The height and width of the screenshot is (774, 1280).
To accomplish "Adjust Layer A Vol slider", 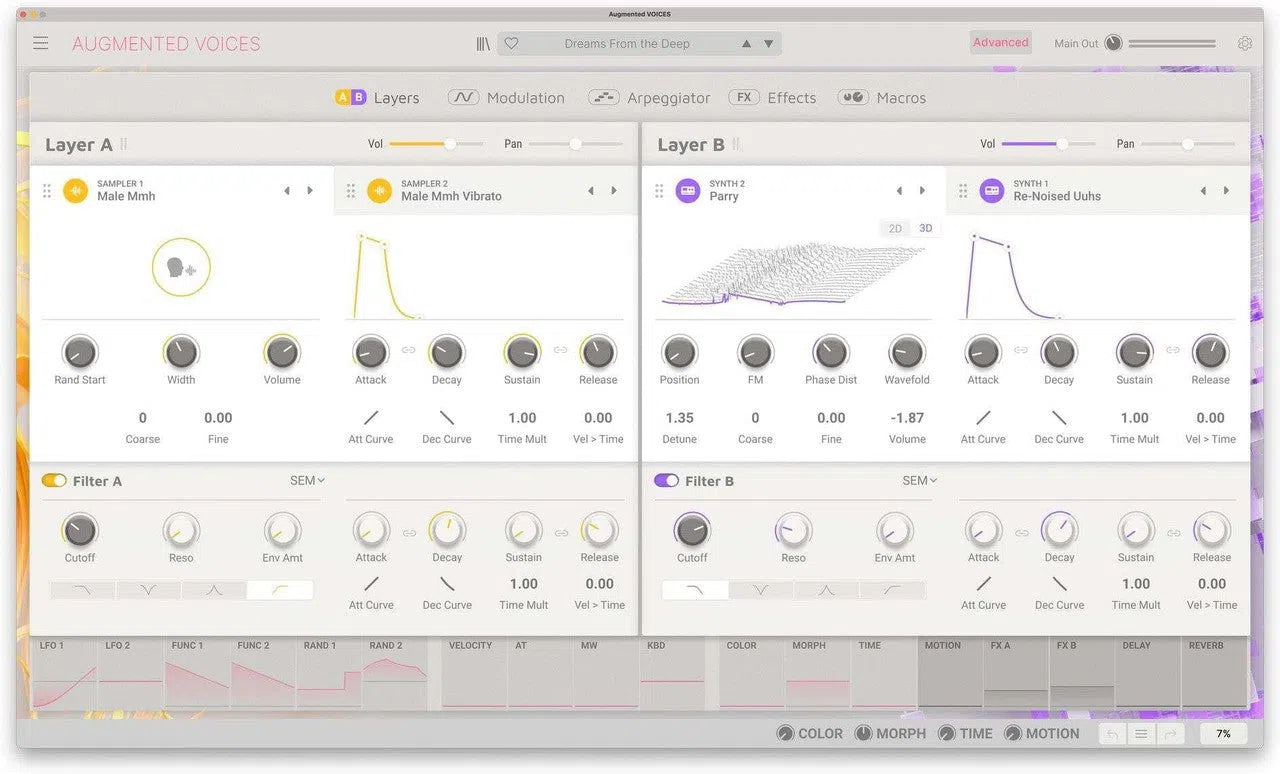I will pos(436,144).
